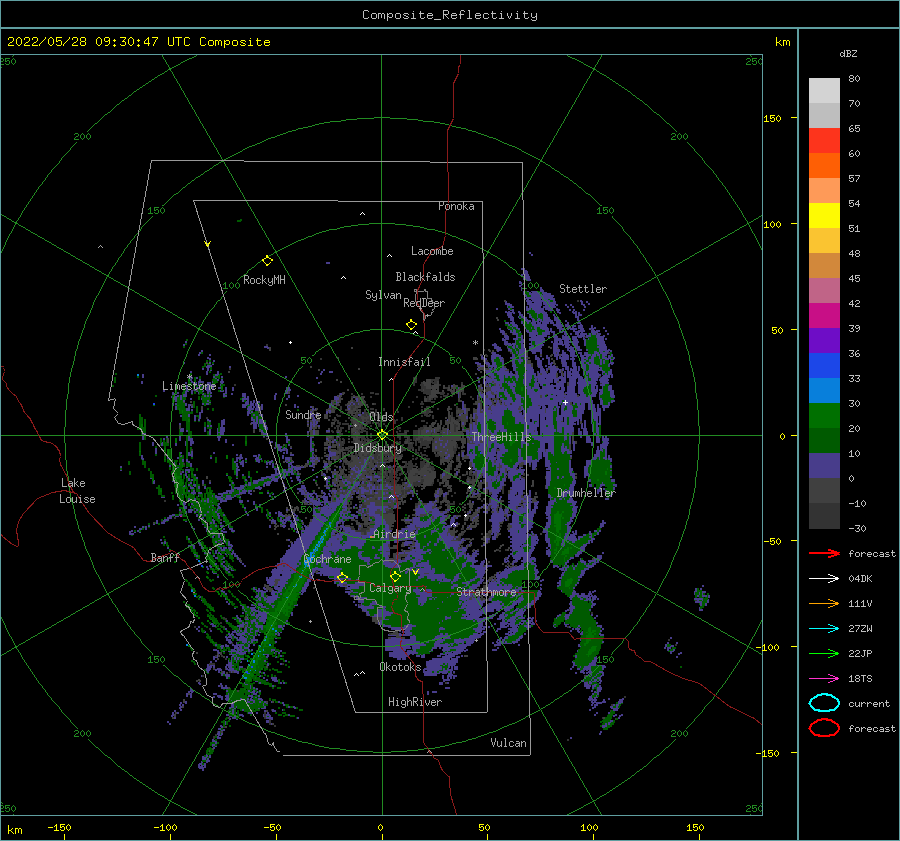Click the 04DK legend label

click(x=860, y=579)
